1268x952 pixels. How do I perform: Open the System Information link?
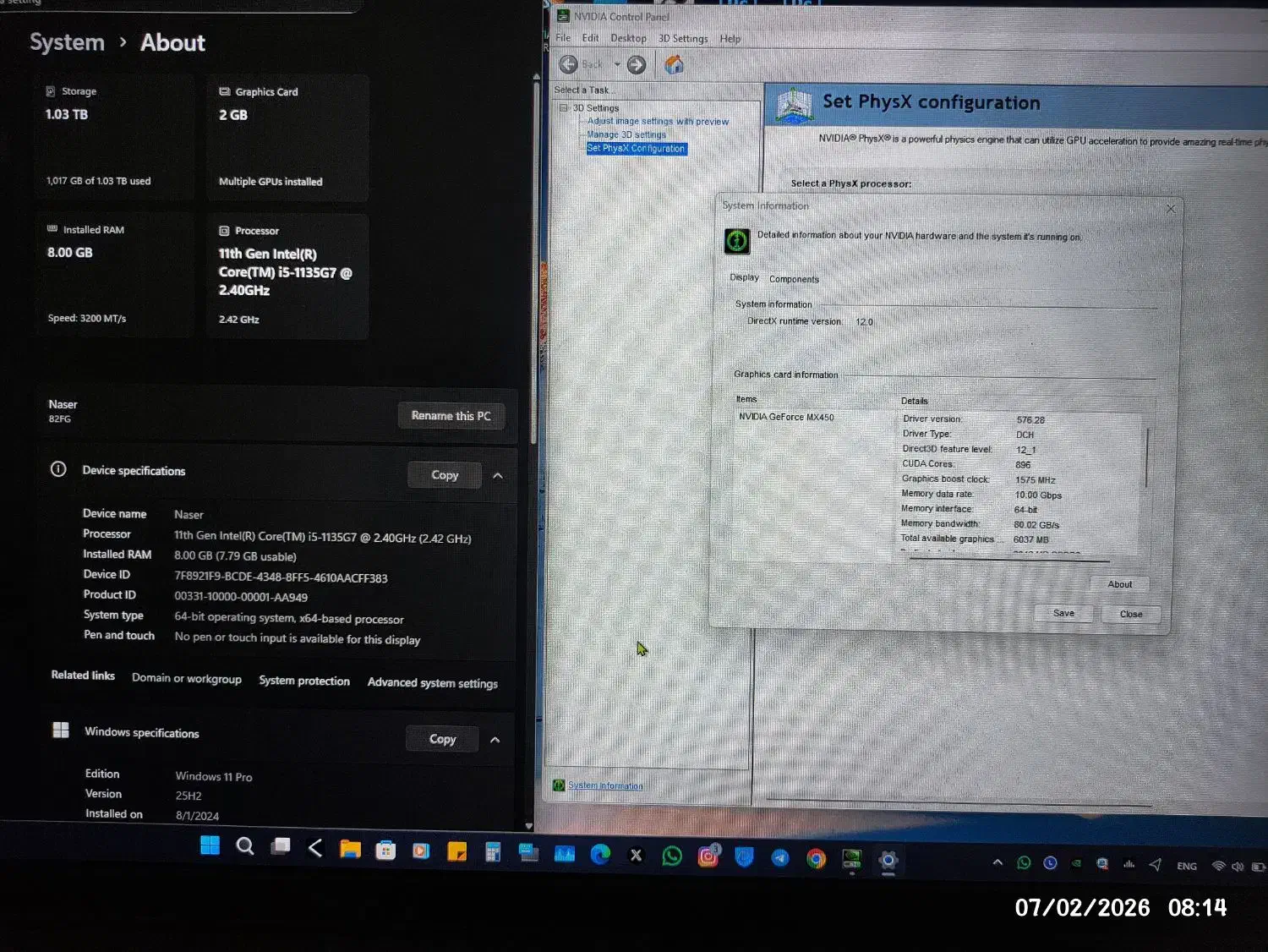[x=605, y=785]
